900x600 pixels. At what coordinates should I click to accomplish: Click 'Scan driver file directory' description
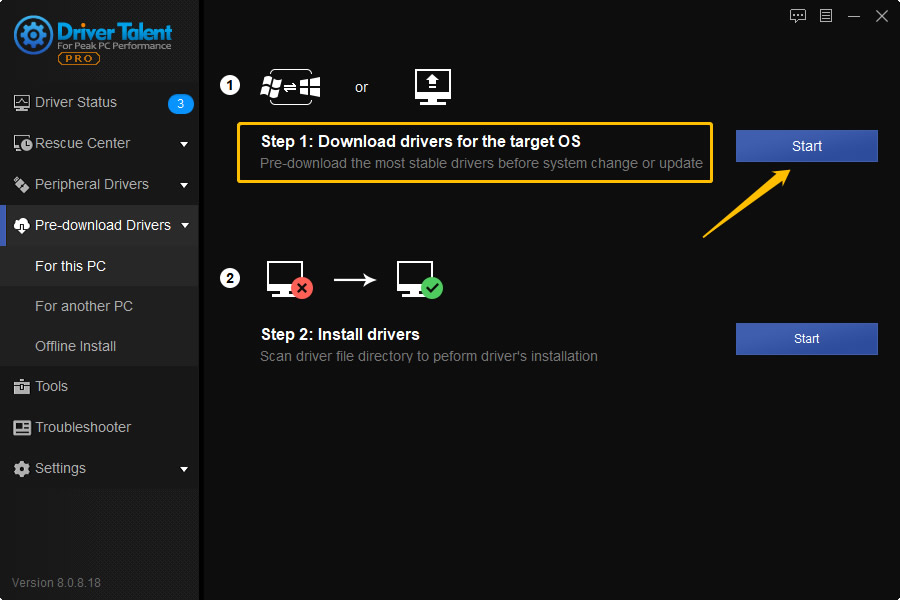429,357
